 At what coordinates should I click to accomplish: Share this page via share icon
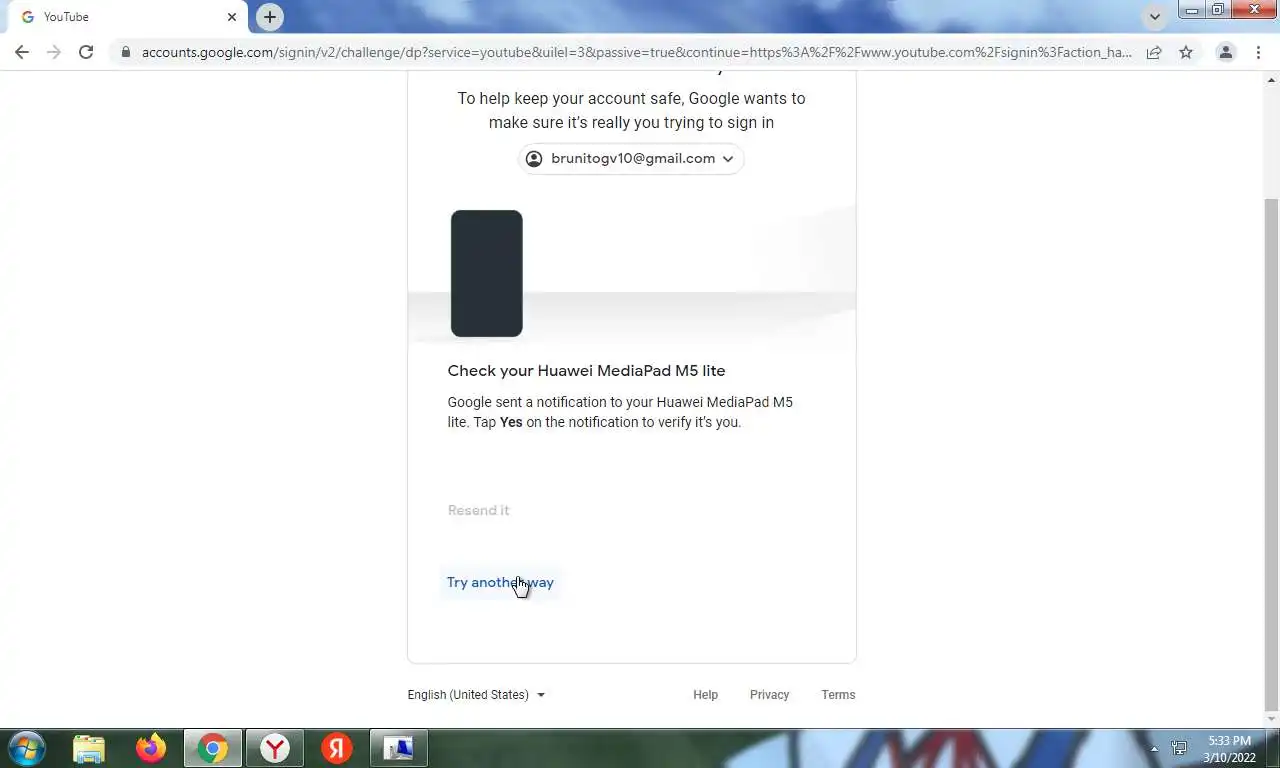[x=1154, y=52]
